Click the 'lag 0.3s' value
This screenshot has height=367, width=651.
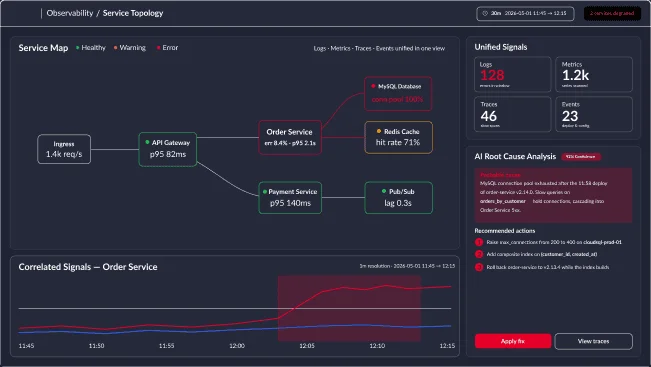[x=398, y=203]
